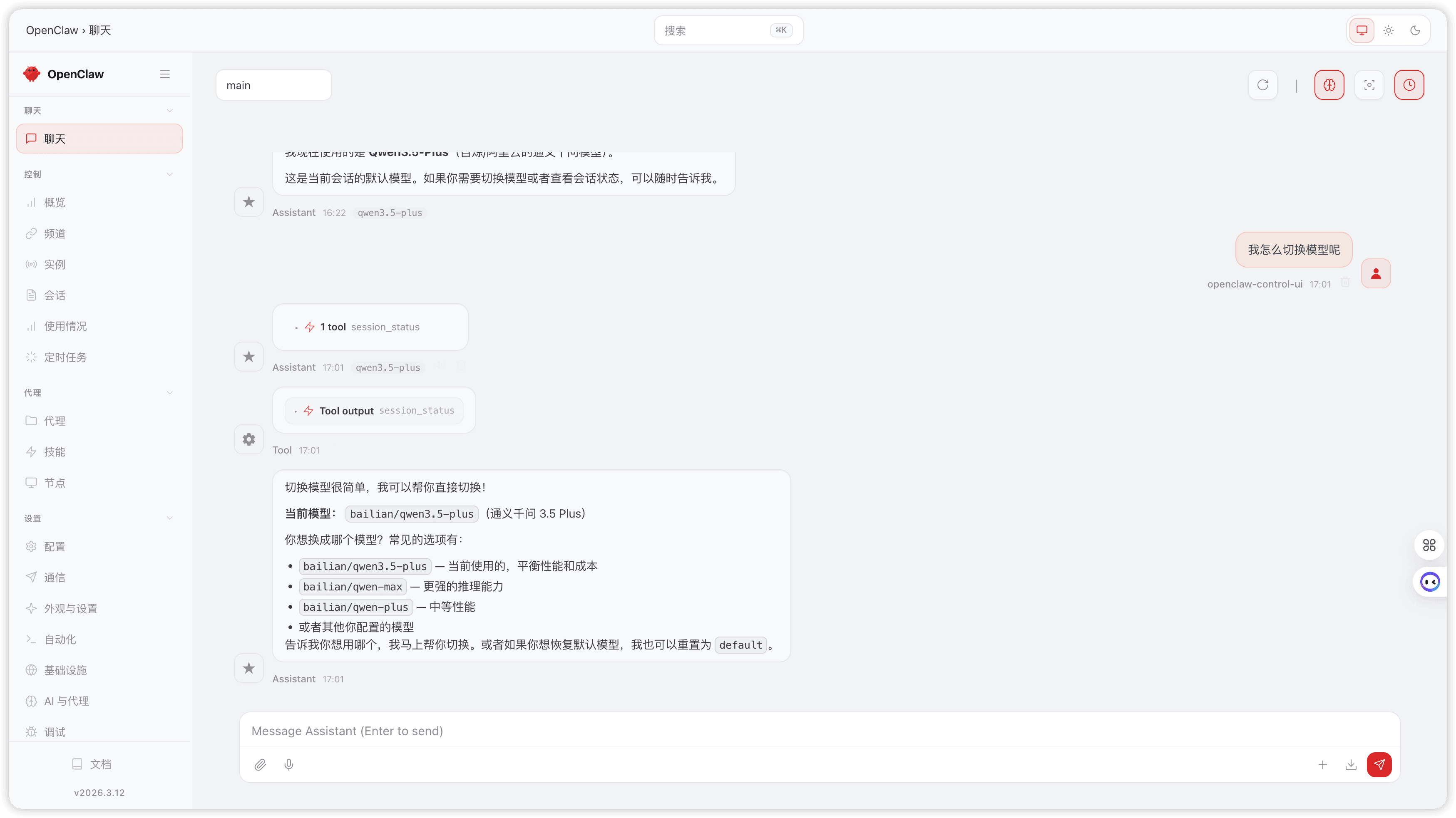The image size is (1456, 818).
Task: Switch to dark moon theme
Action: coord(1415,30)
